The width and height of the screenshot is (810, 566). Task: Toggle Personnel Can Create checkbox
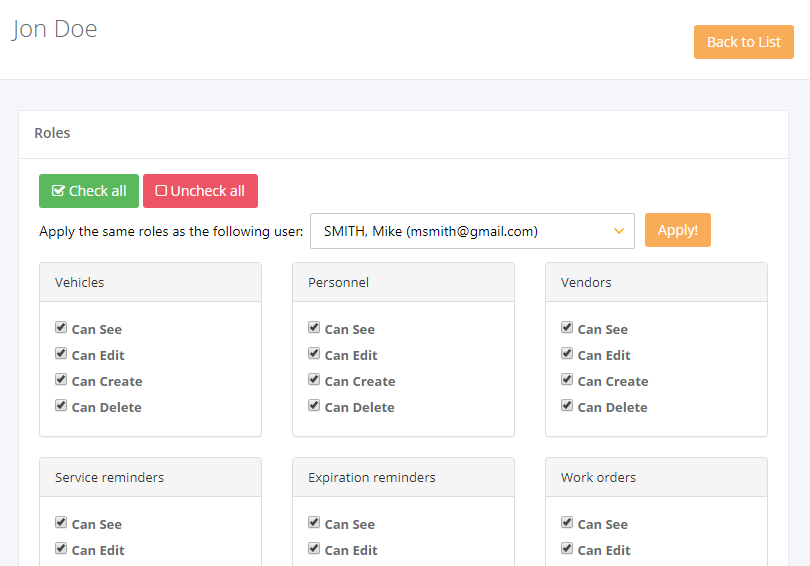click(314, 380)
